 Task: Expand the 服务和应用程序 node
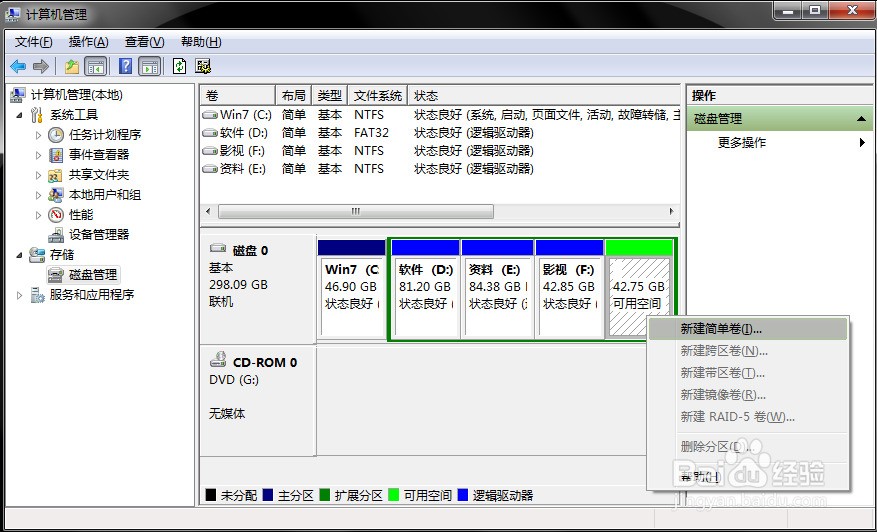pyautogui.click(x=21, y=295)
